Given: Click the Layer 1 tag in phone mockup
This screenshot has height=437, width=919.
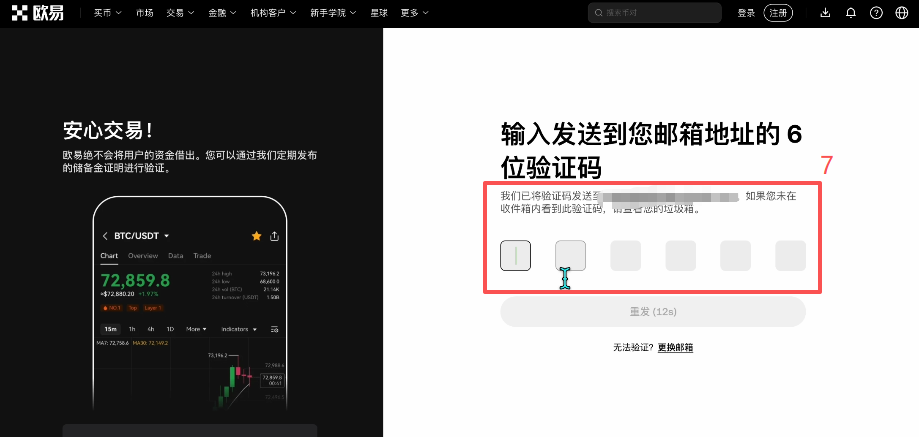Looking at the screenshot, I should click(152, 308).
